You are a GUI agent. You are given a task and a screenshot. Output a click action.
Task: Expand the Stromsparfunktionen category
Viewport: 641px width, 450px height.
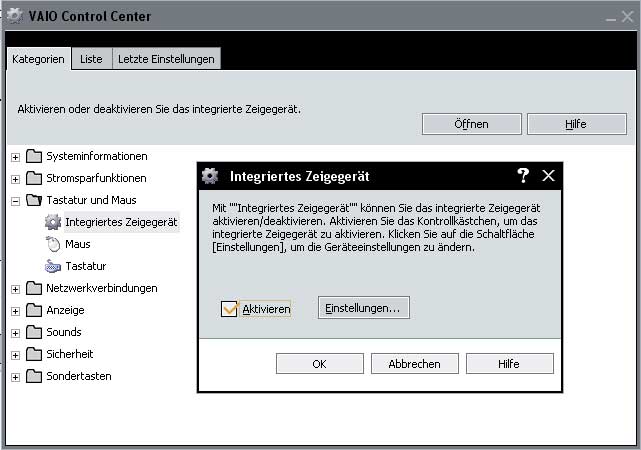pos(16,179)
